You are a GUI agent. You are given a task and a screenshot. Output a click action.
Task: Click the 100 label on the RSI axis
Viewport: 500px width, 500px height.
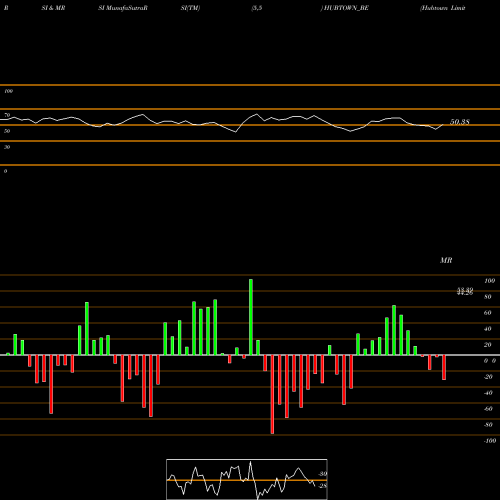8,91
